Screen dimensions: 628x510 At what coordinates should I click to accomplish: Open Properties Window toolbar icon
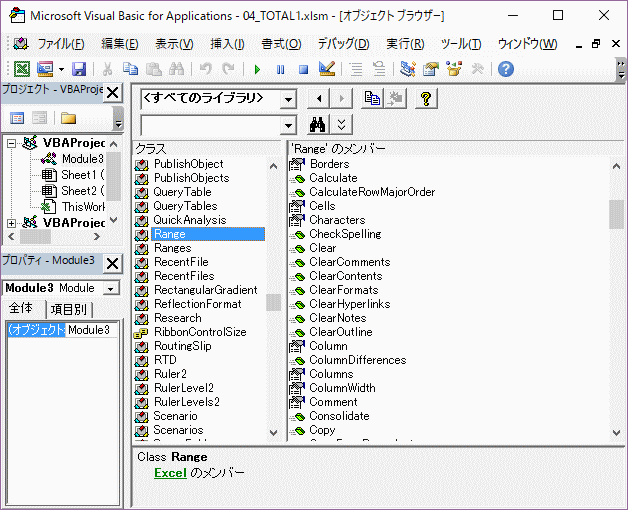431,69
